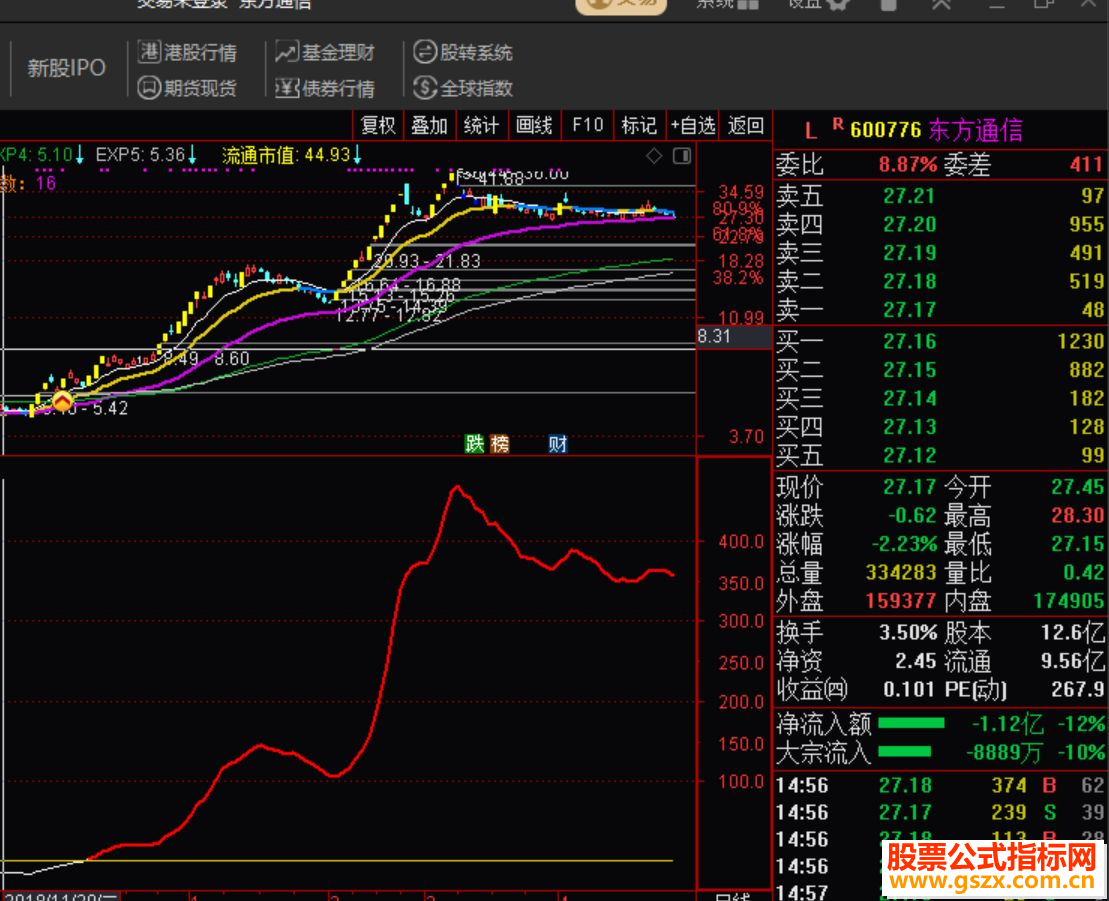Select the 买二 price 27.15

tap(910, 370)
